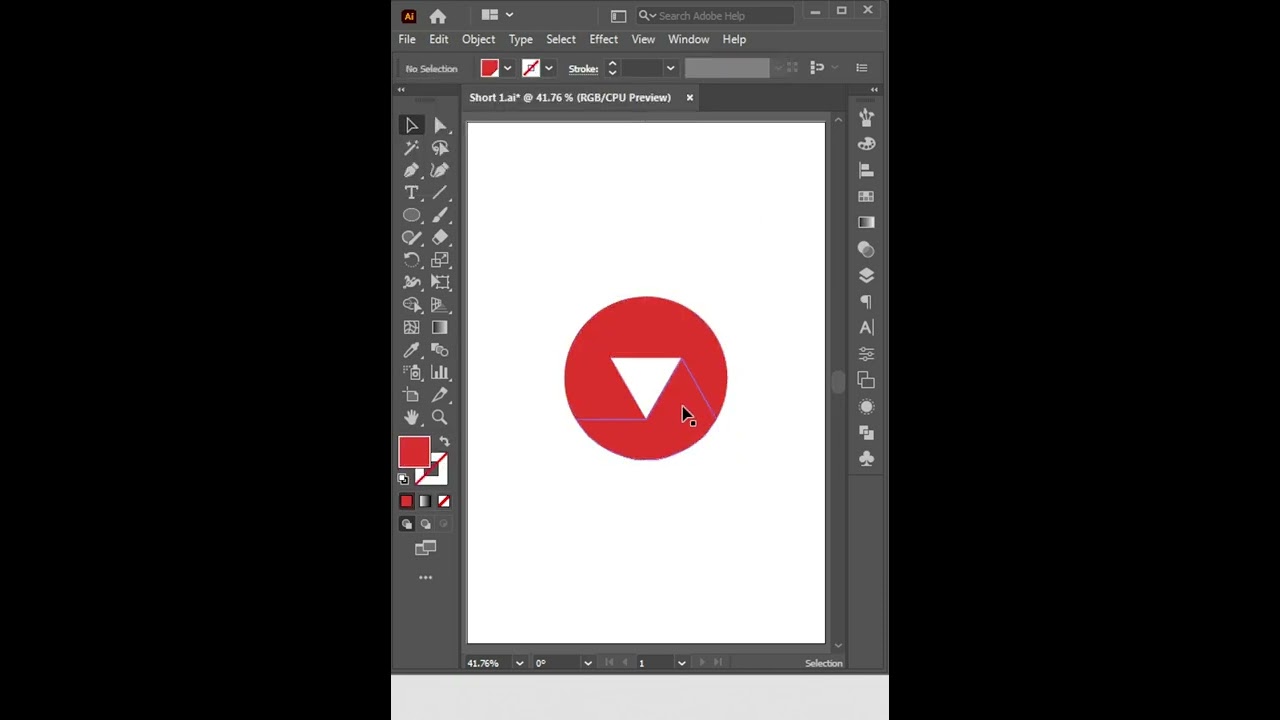
Task: Open the Type menu
Action: (x=520, y=39)
